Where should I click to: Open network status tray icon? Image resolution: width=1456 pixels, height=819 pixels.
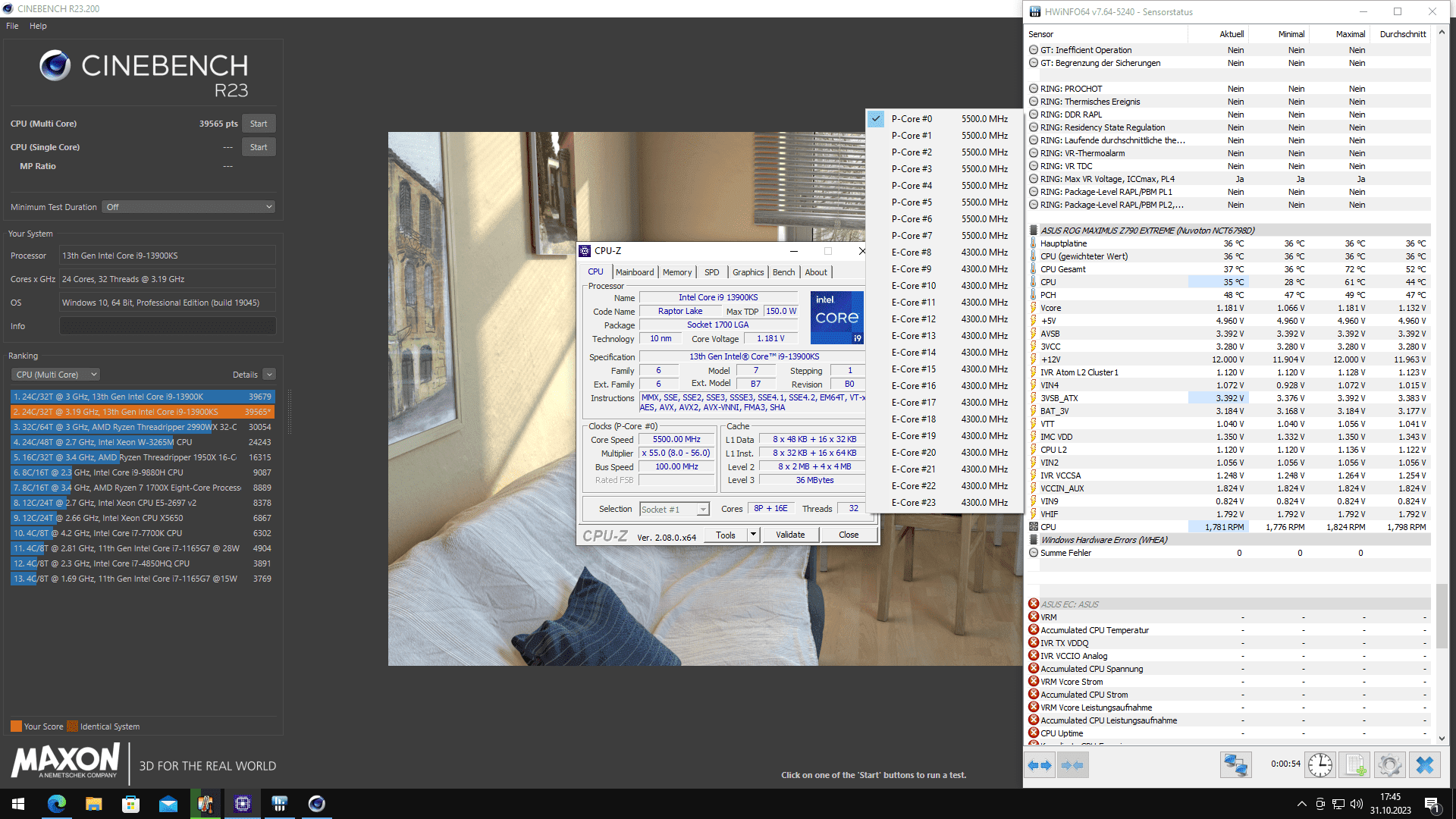[x=1338, y=804]
